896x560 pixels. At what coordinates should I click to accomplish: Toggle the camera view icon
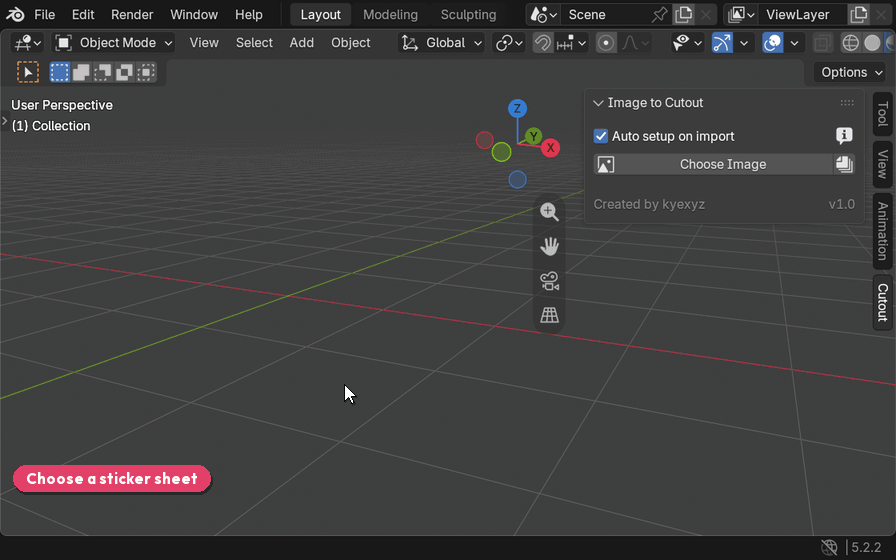click(x=549, y=281)
